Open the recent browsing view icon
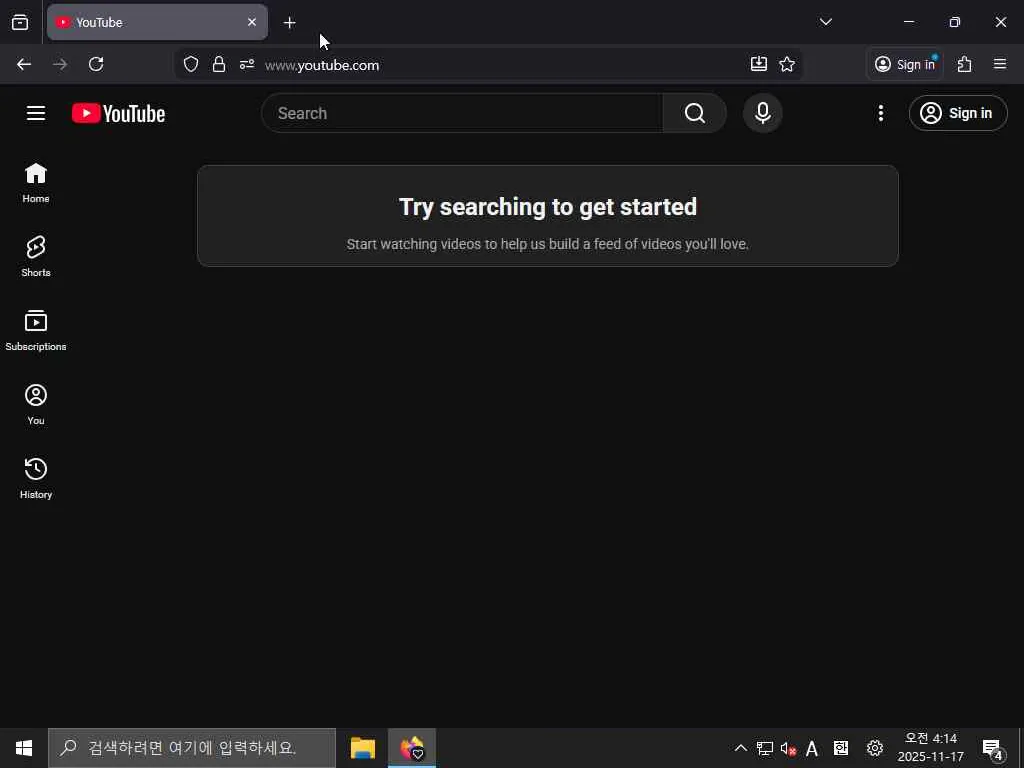This screenshot has width=1024, height=768. click(20, 22)
